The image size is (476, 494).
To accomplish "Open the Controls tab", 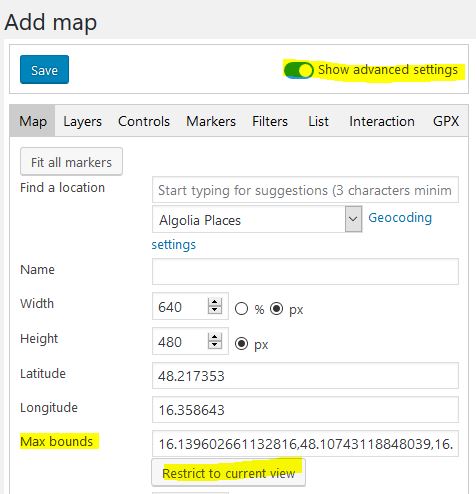I will click(x=144, y=121).
